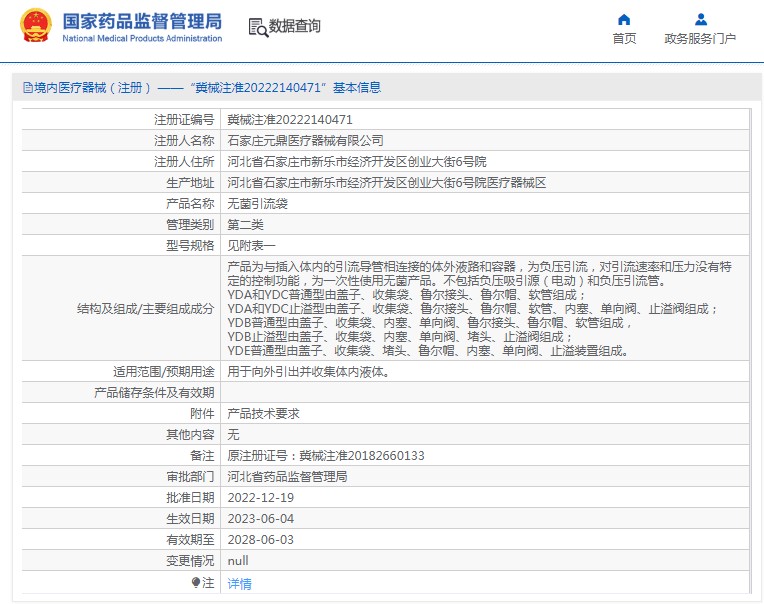Open the 数据查询 search icon
764x604 pixels.
point(258,27)
